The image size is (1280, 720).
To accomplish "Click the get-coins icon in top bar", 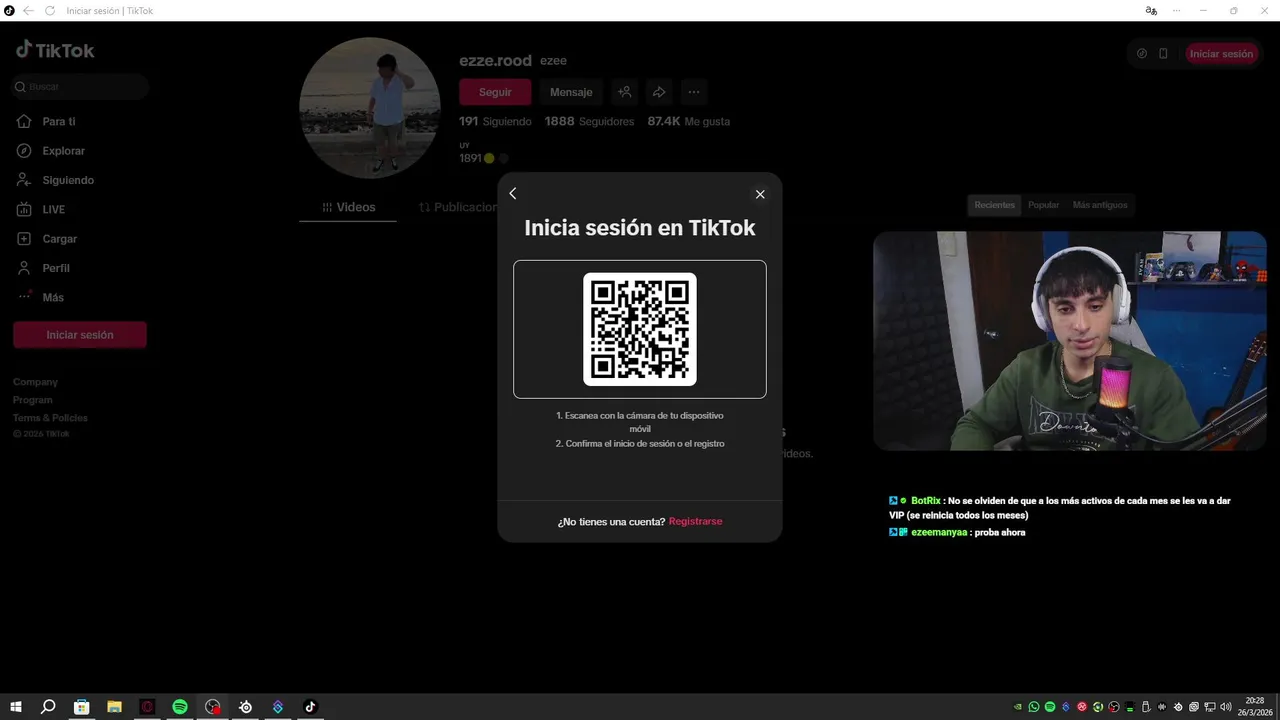I will pos(1142,54).
